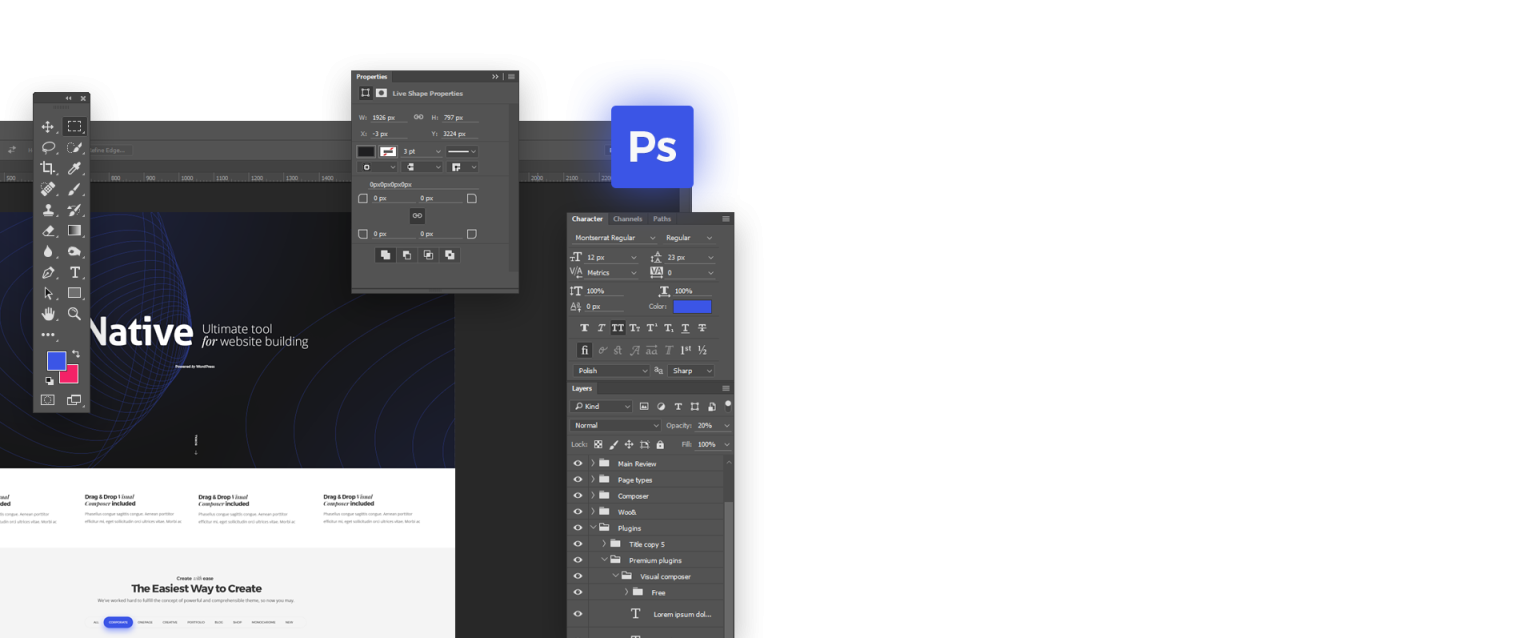Open the stroke width 3 pt dropdown

(x=422, y=152)
